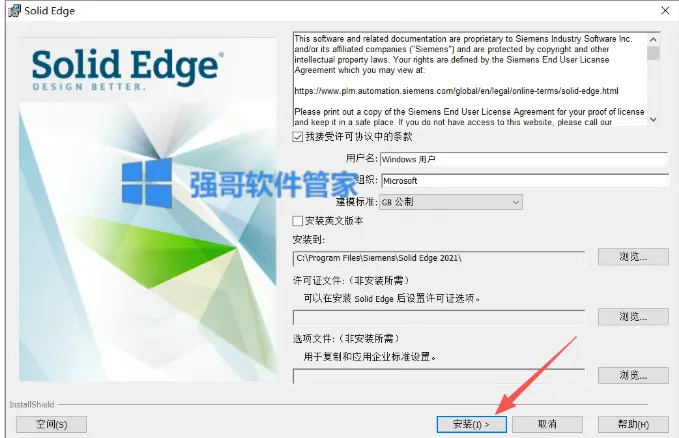
Task: Click the install path field for Solid Edge 2021
Action: coord(439,258)
